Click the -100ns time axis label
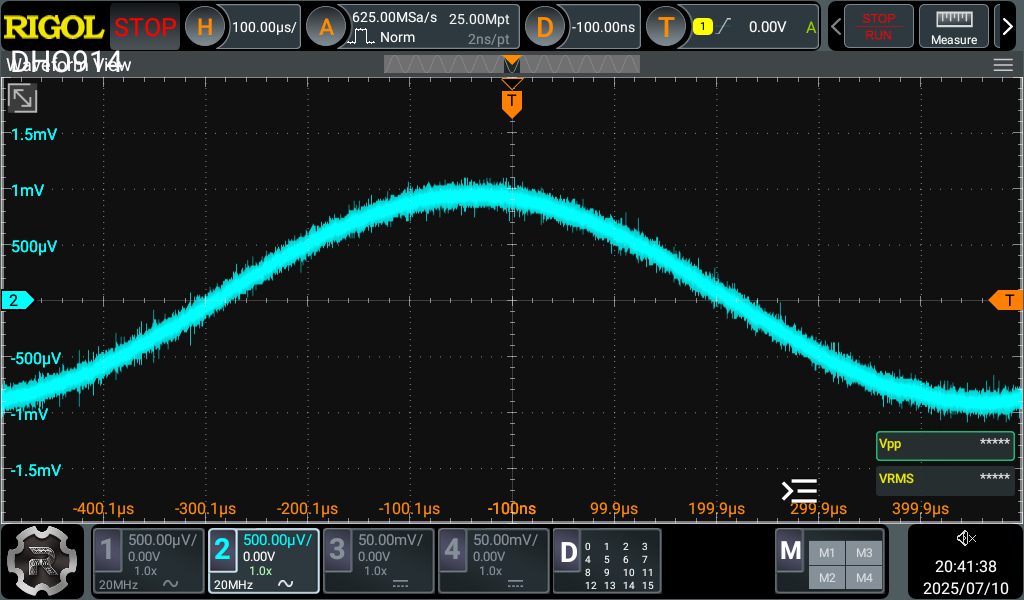 point(511,509)
